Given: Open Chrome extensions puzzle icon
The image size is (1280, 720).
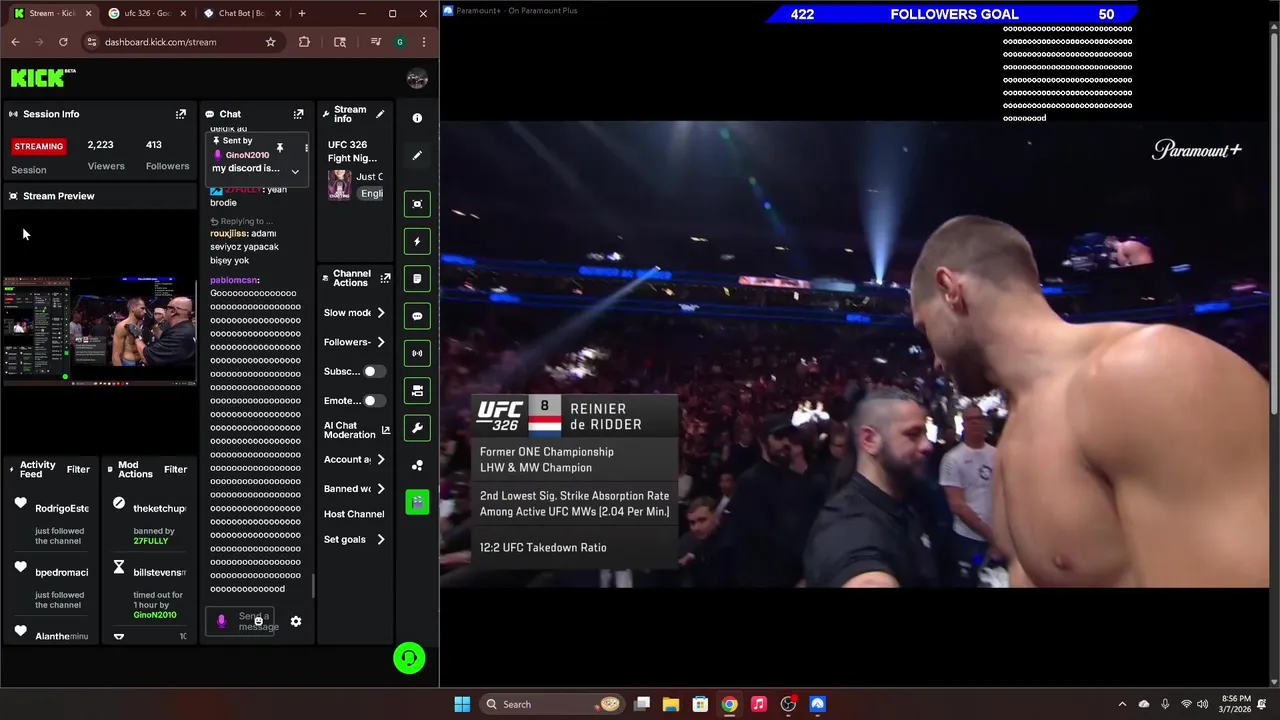Looking at the screenshot, I should [x=304, y=42].
